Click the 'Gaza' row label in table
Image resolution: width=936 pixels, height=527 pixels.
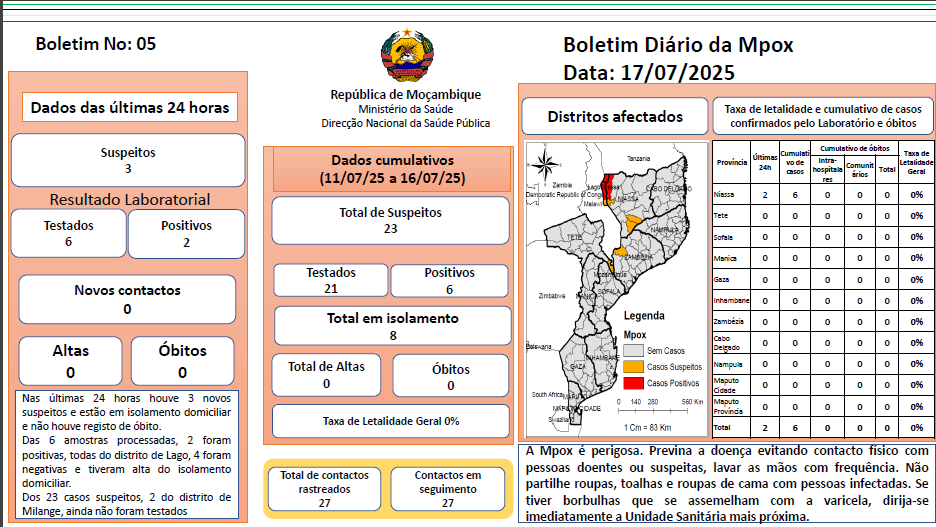pyautogui.click(x=721, y=279)
